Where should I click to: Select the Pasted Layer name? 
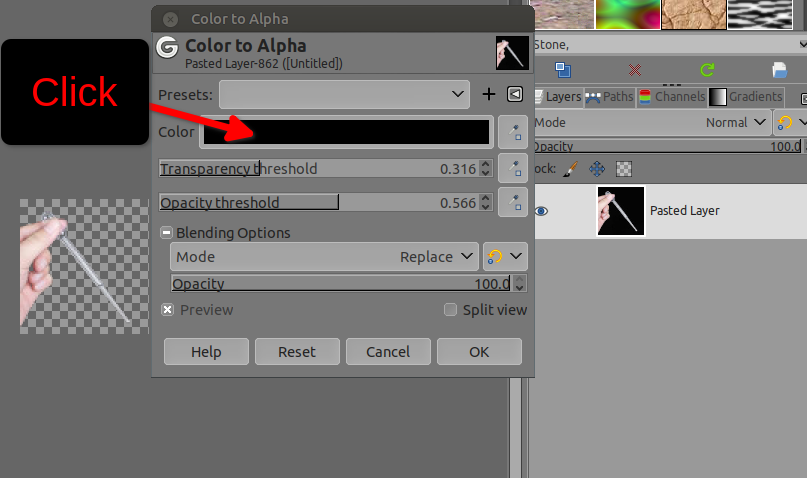click(685, 211)
